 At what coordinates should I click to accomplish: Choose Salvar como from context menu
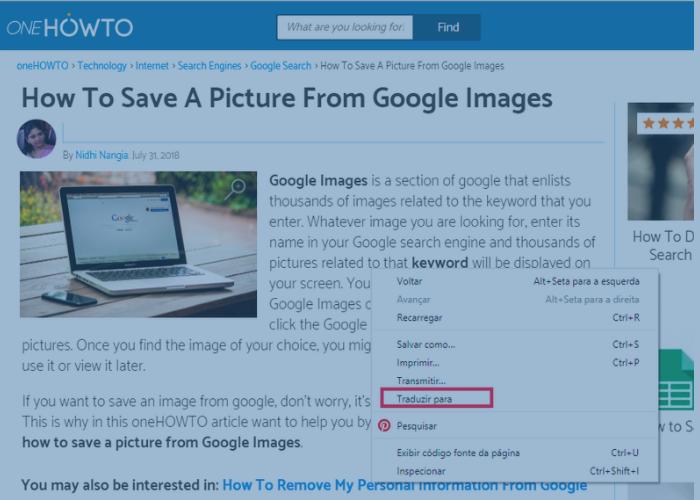tap(425, 345)
